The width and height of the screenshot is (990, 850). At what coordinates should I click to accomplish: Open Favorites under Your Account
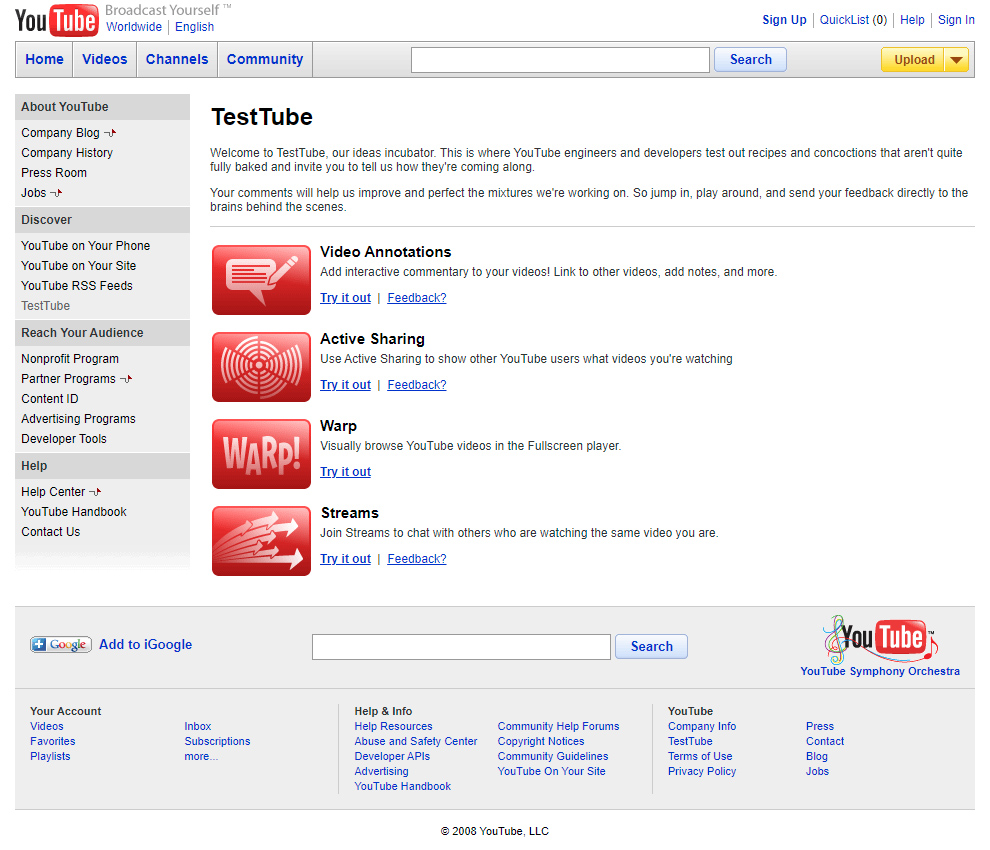coord(52,741)
